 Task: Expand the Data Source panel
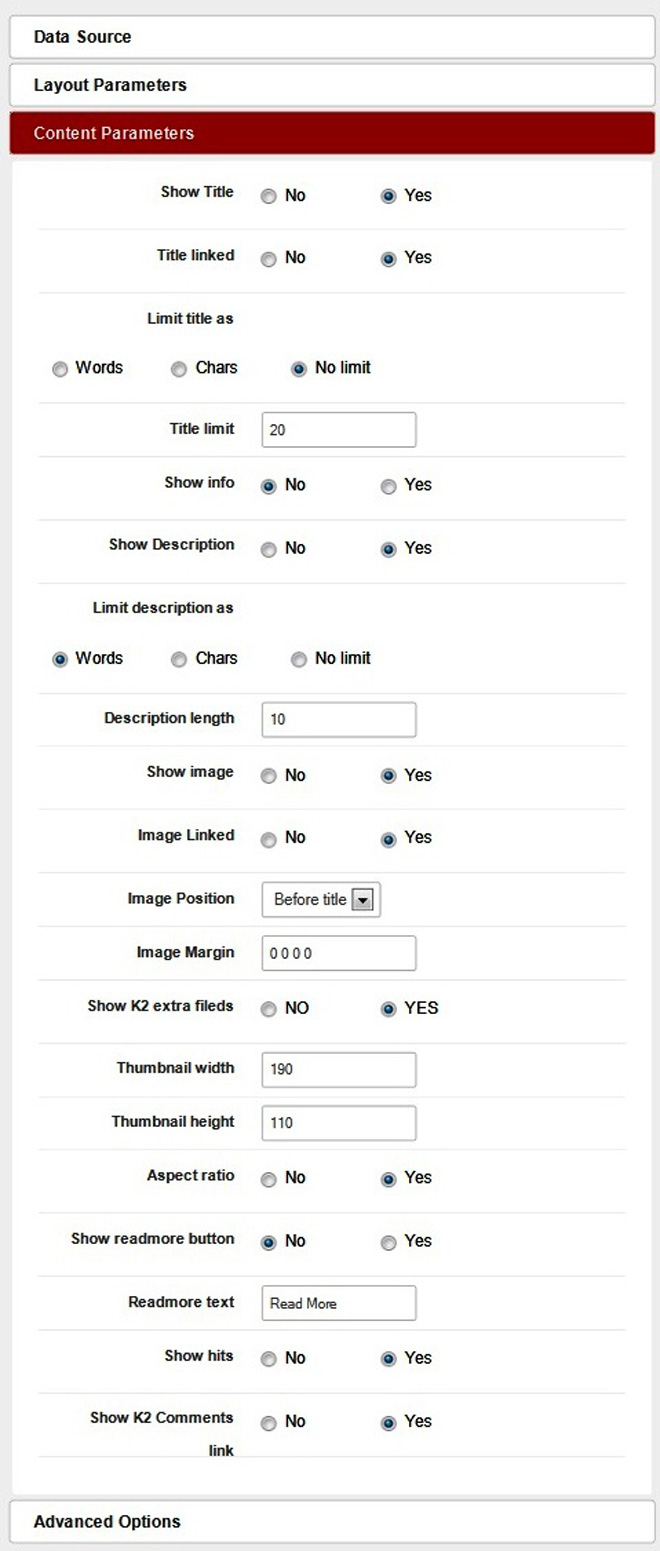tap(330, 37)
